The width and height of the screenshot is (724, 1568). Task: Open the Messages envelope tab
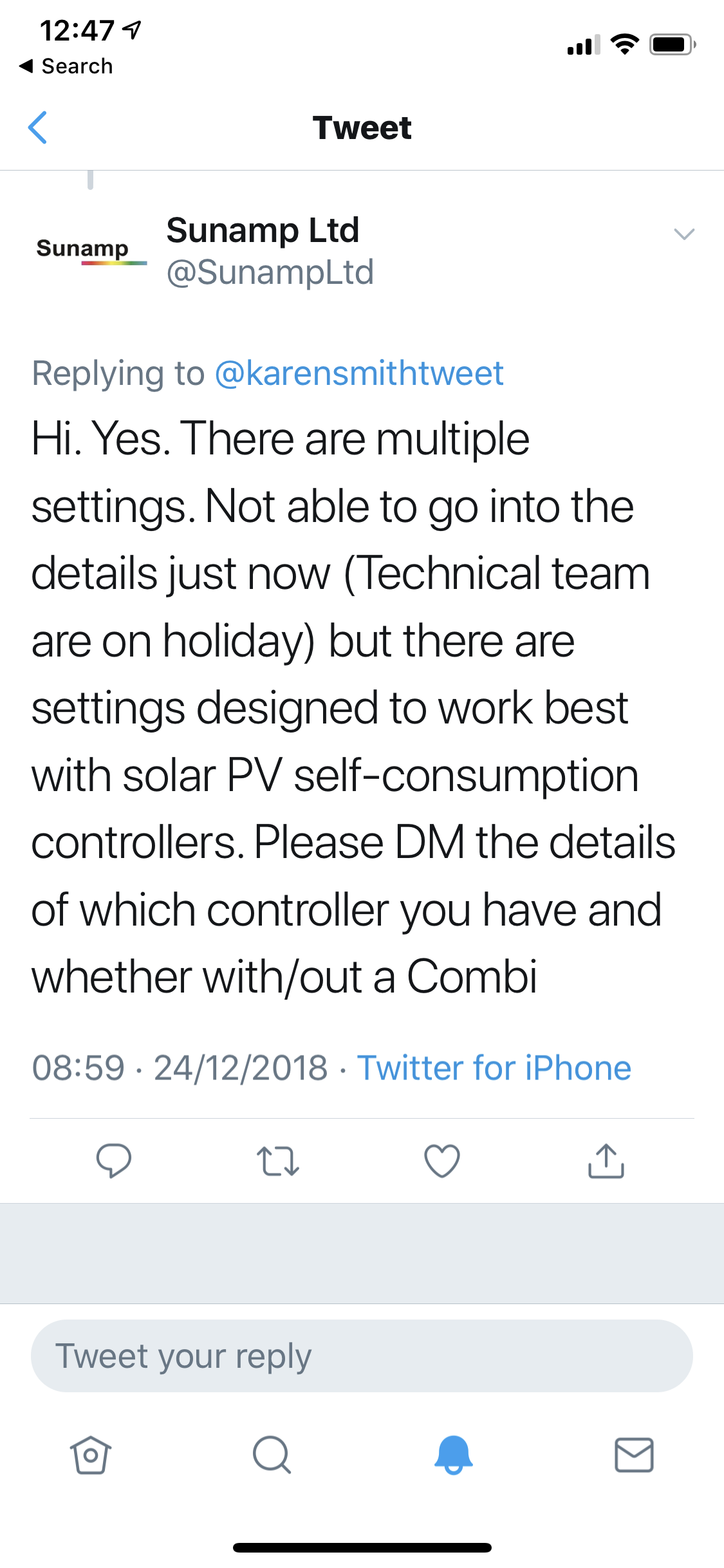click(x=635, y=1455)
